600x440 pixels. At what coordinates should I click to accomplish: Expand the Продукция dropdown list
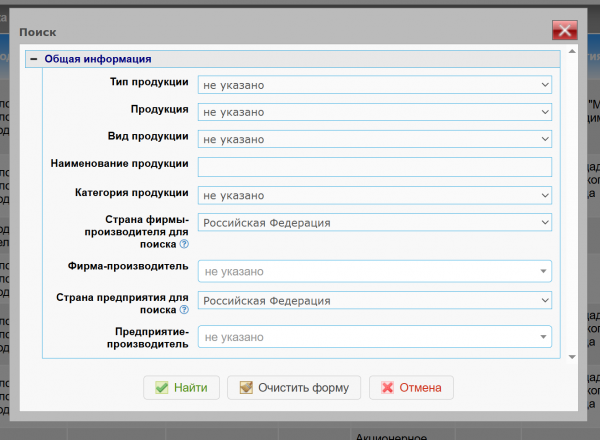tap(374, 112)
